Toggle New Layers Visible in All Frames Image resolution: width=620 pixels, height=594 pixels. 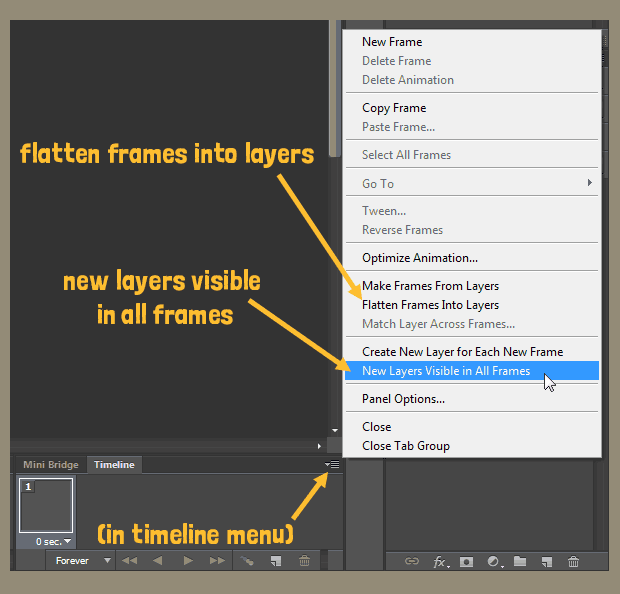pos(446,371)
